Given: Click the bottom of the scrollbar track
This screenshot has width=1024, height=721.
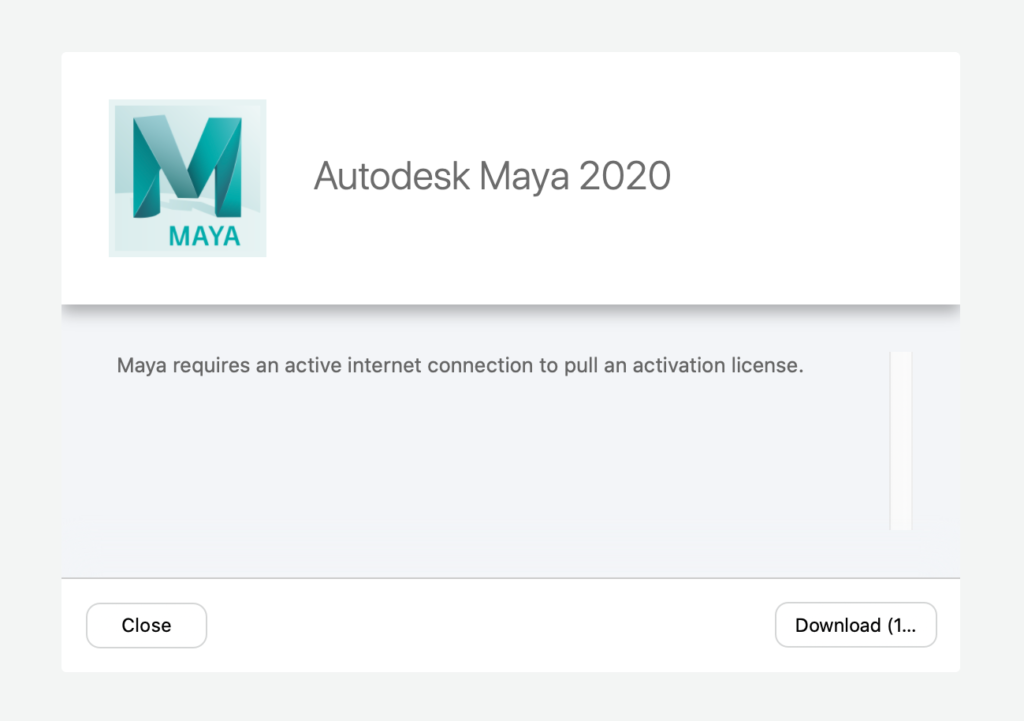Looking at the screenshot, I should (901, 524).
